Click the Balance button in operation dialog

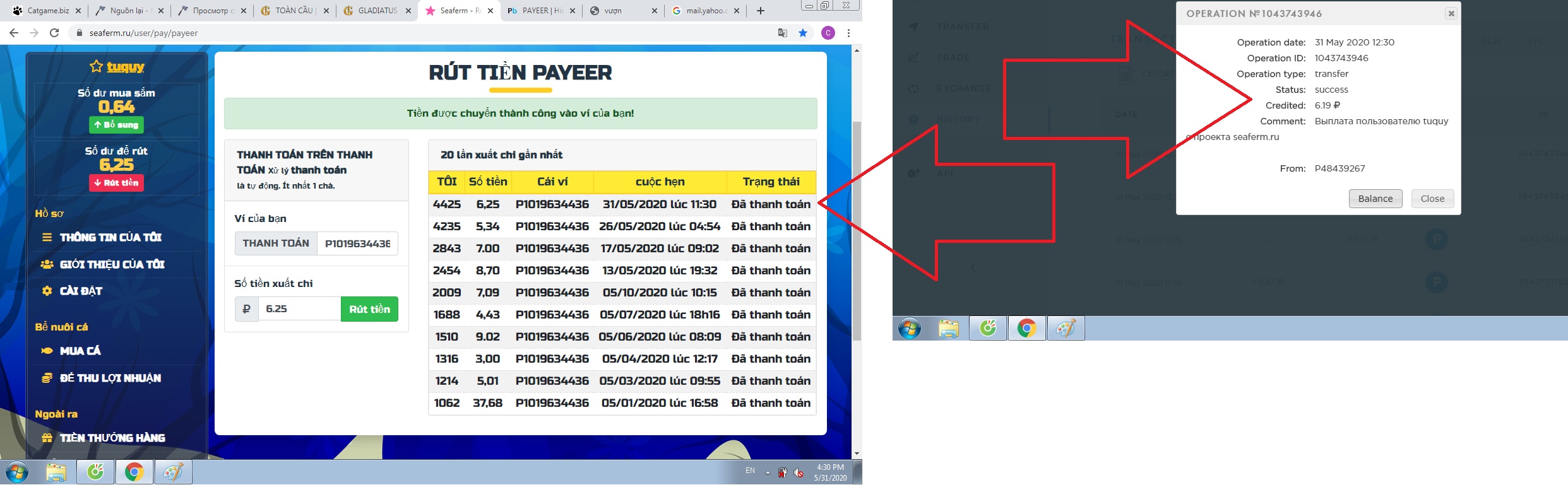coord(1375,199)
